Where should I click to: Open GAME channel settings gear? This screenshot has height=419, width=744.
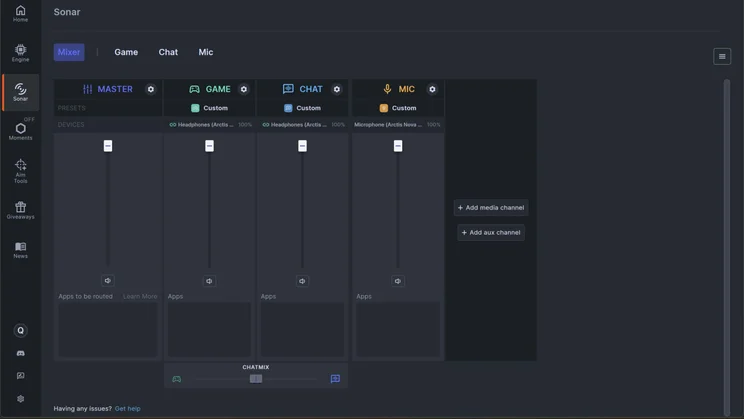[243, 89]
